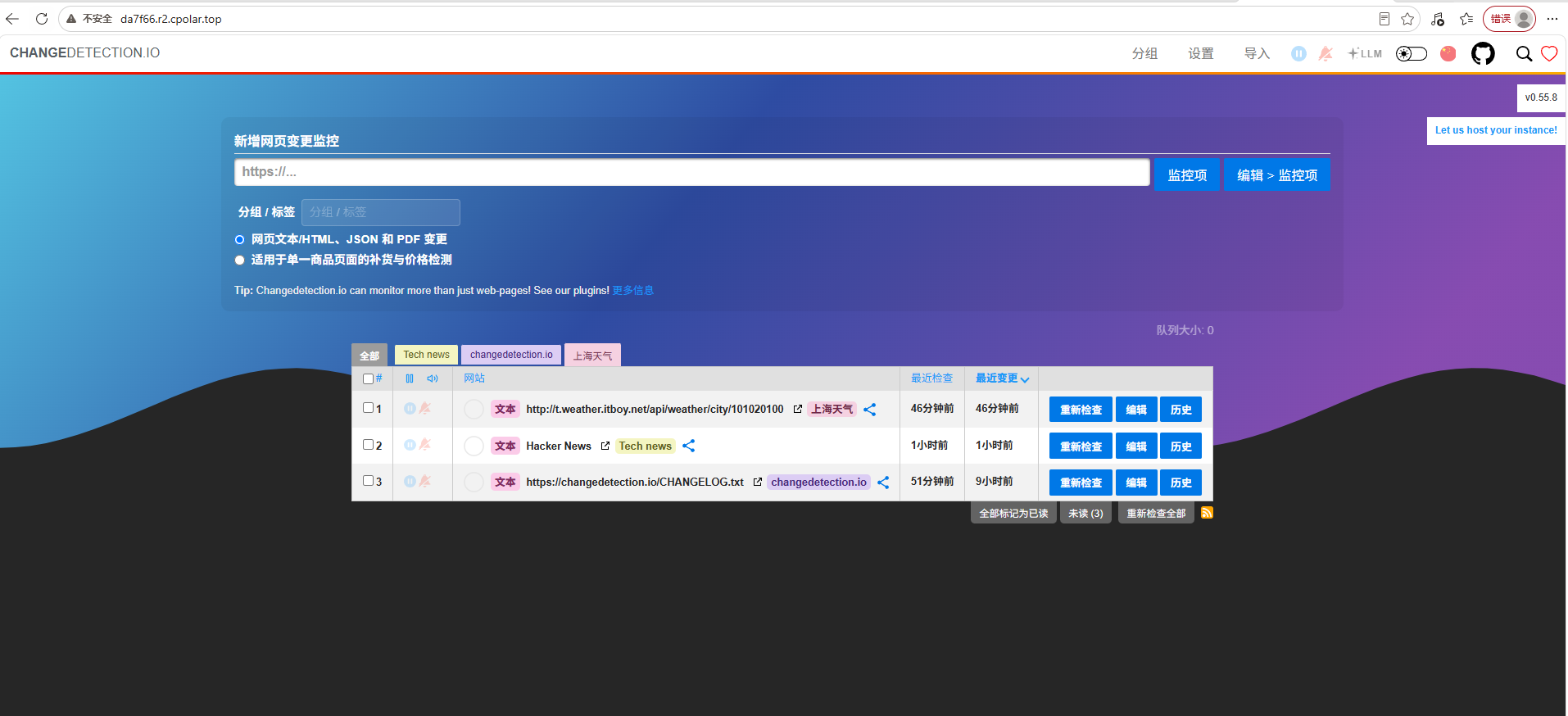Pause the CHANGELOG.txt watch
Image resolution: width=1568 pixels, height=716 pixels.
410,481
